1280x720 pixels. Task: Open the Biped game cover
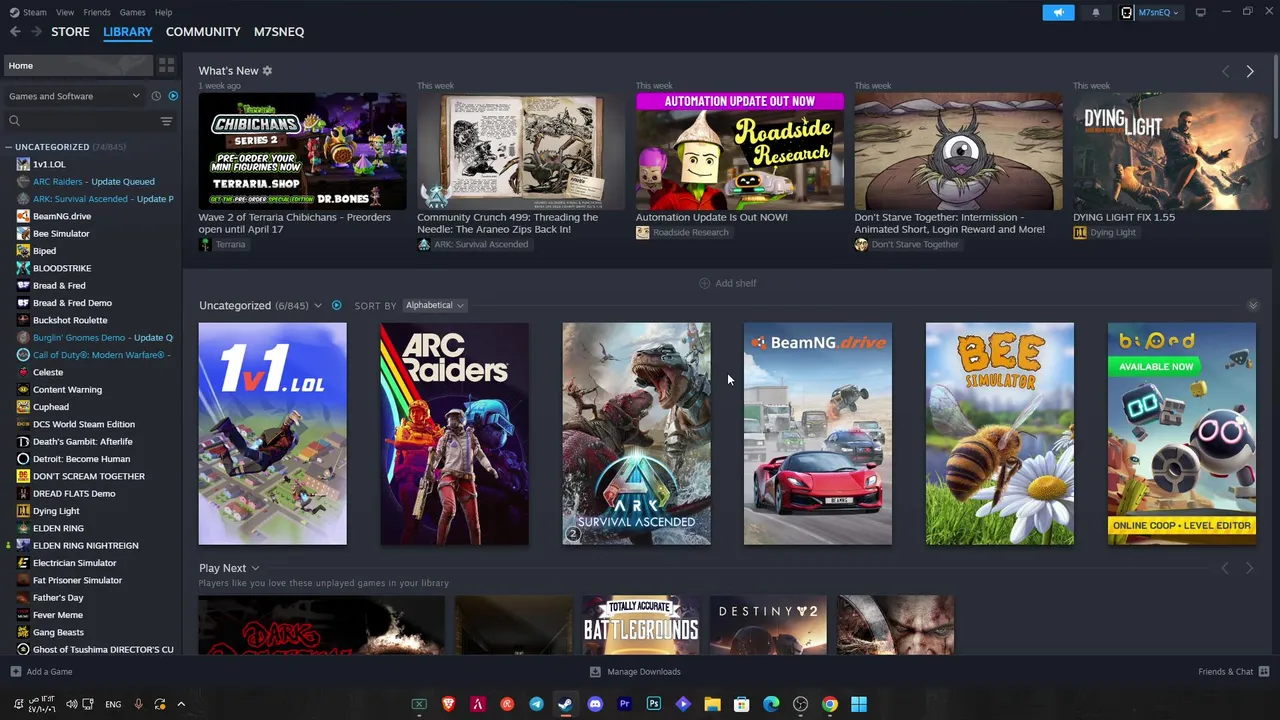coord(1181,433)
